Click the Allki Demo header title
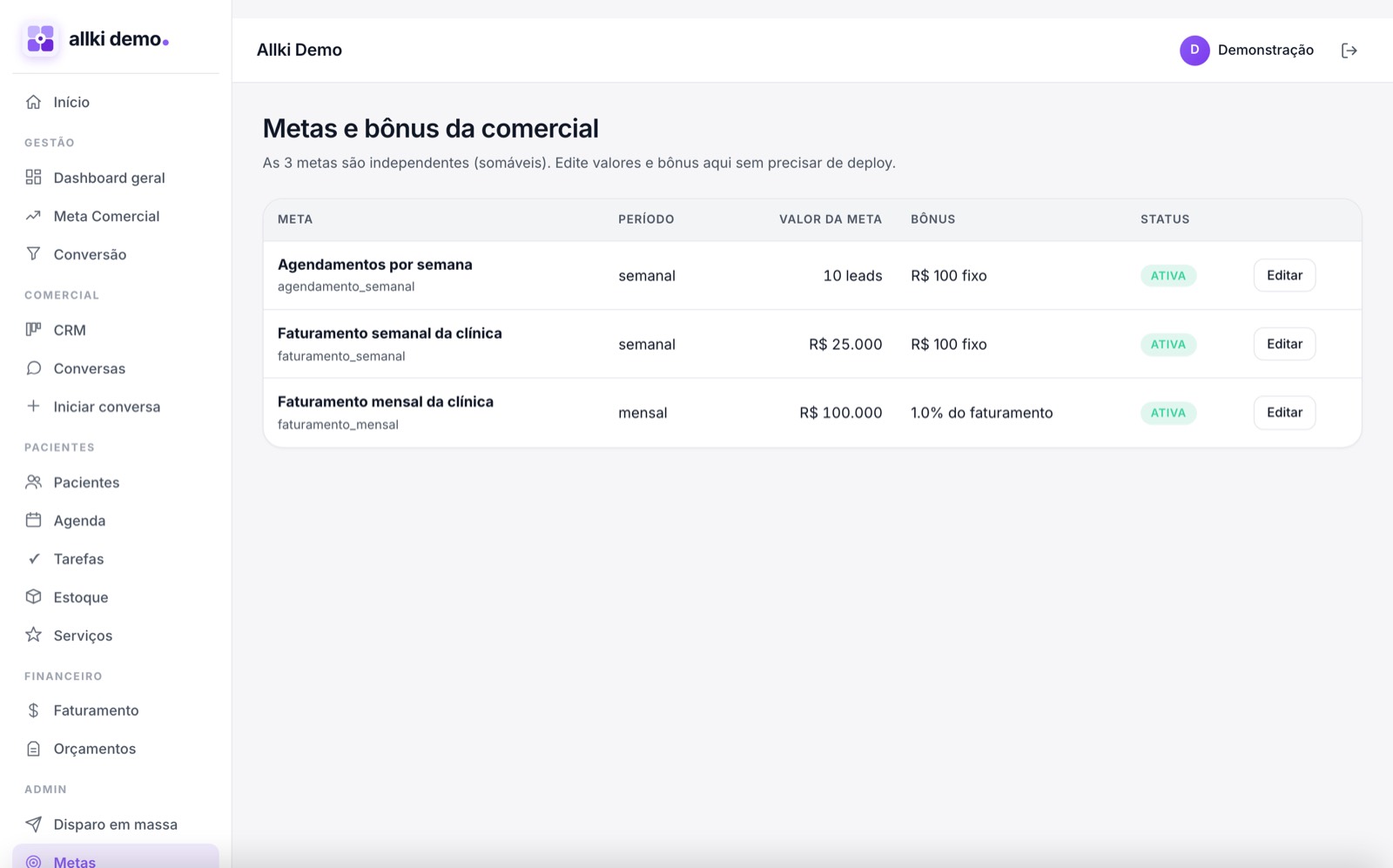The width and height of the screenshot is (1393, 868). pos(299,50)
